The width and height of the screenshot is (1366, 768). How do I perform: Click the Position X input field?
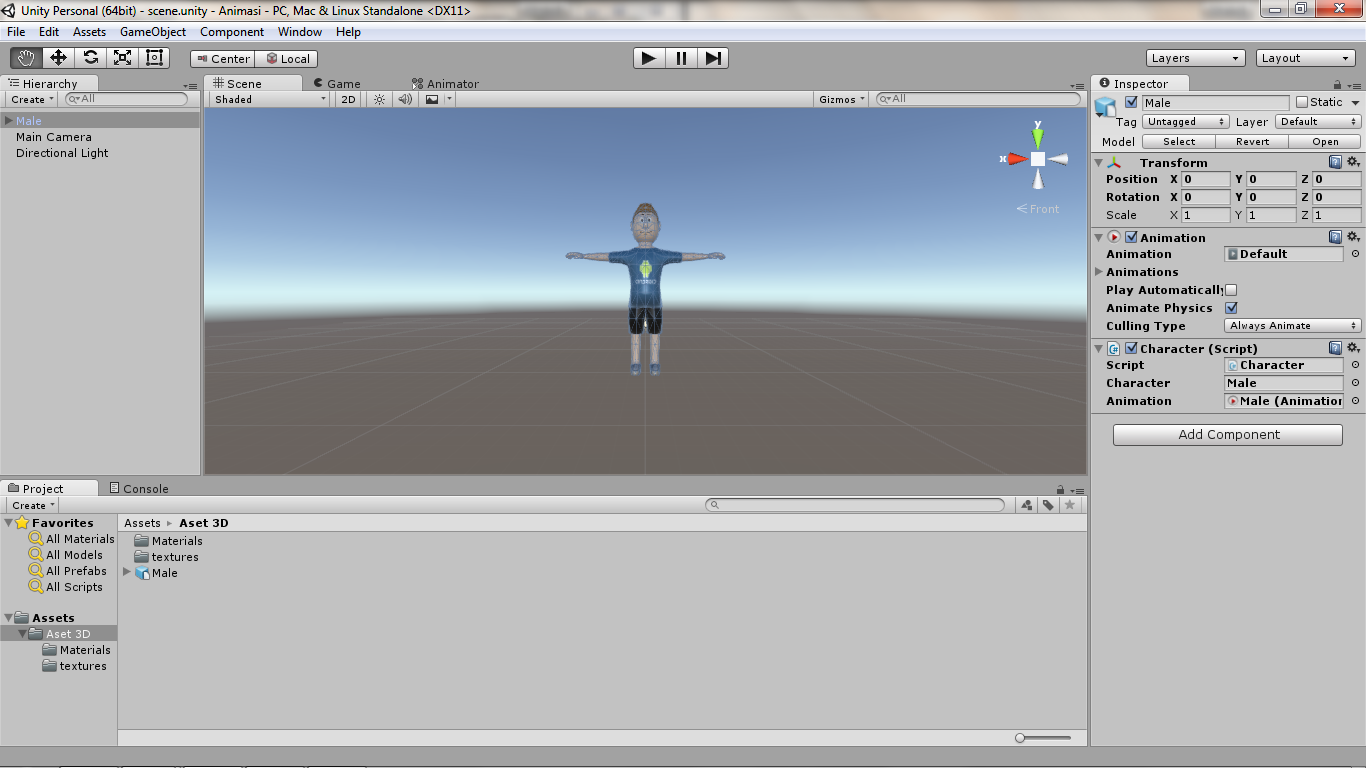(x=1206, y=180)
